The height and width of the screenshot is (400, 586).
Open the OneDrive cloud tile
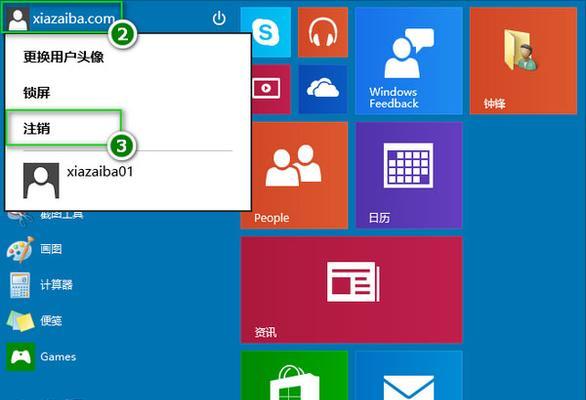[x=323, y=89]
